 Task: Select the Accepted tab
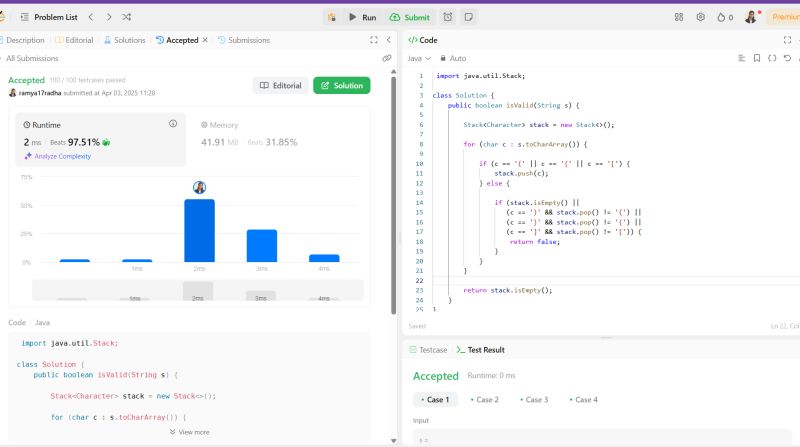pos(177,40)
